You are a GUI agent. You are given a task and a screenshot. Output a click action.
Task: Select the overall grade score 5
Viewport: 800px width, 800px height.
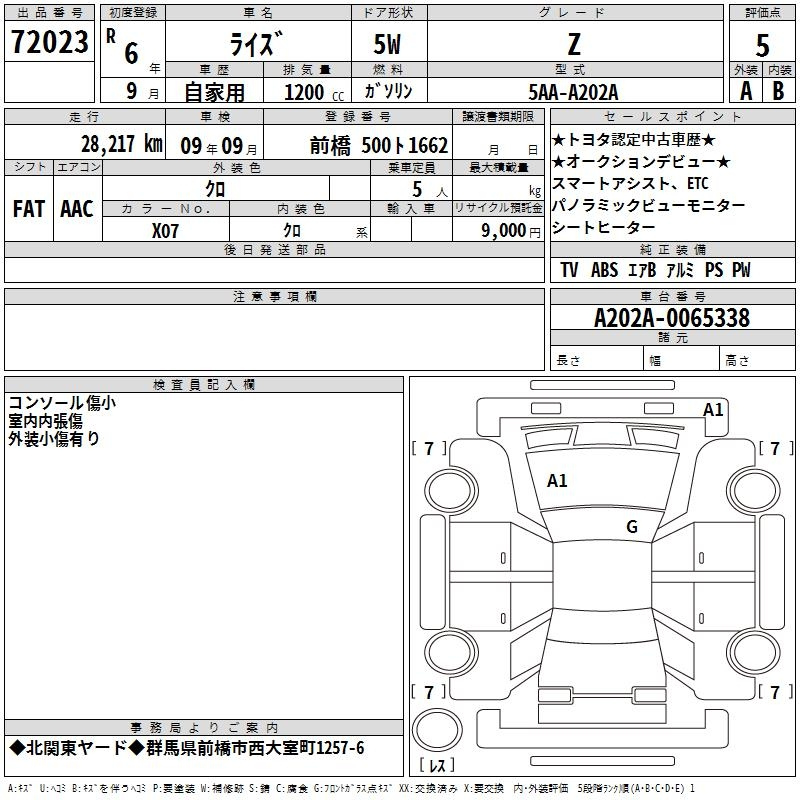pyautogui.click(x=762, y=46)
